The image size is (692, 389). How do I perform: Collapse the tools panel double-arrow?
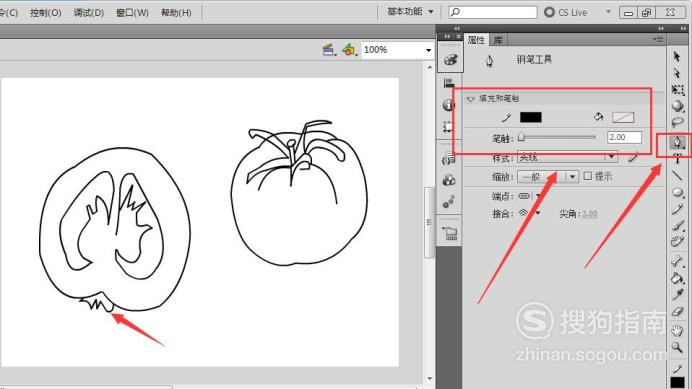pyautogui.click(x=683, y=28)
